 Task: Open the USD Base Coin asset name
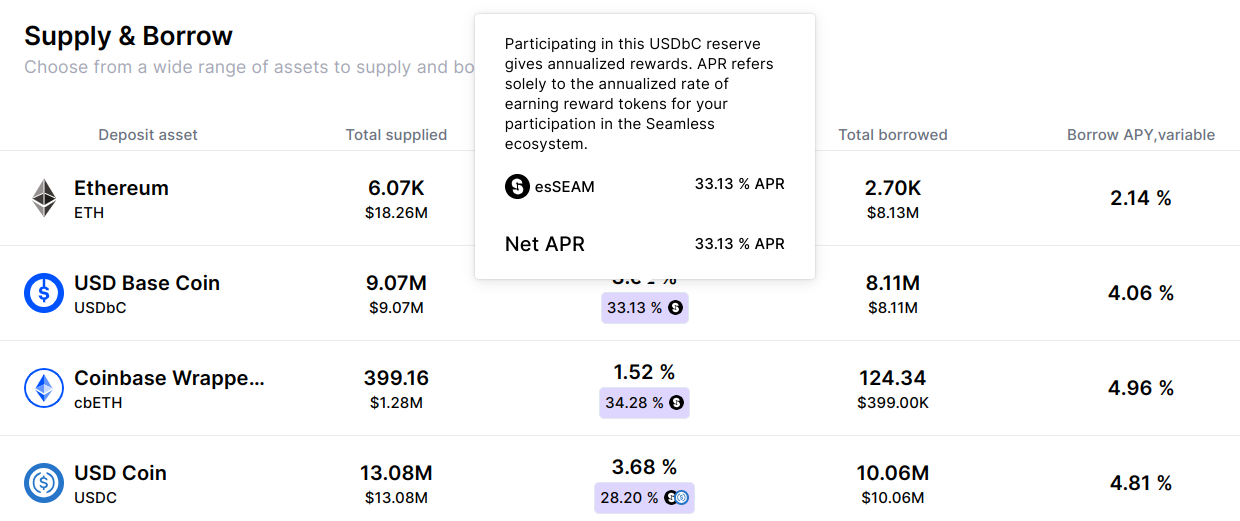pos(147,283)
